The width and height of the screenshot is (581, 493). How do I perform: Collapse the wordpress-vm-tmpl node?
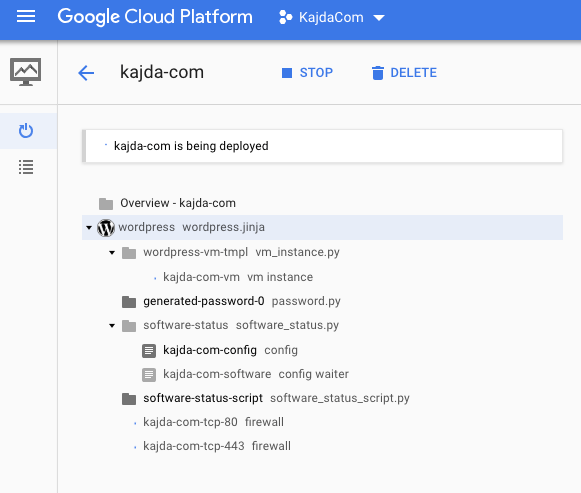click(112, 253)
